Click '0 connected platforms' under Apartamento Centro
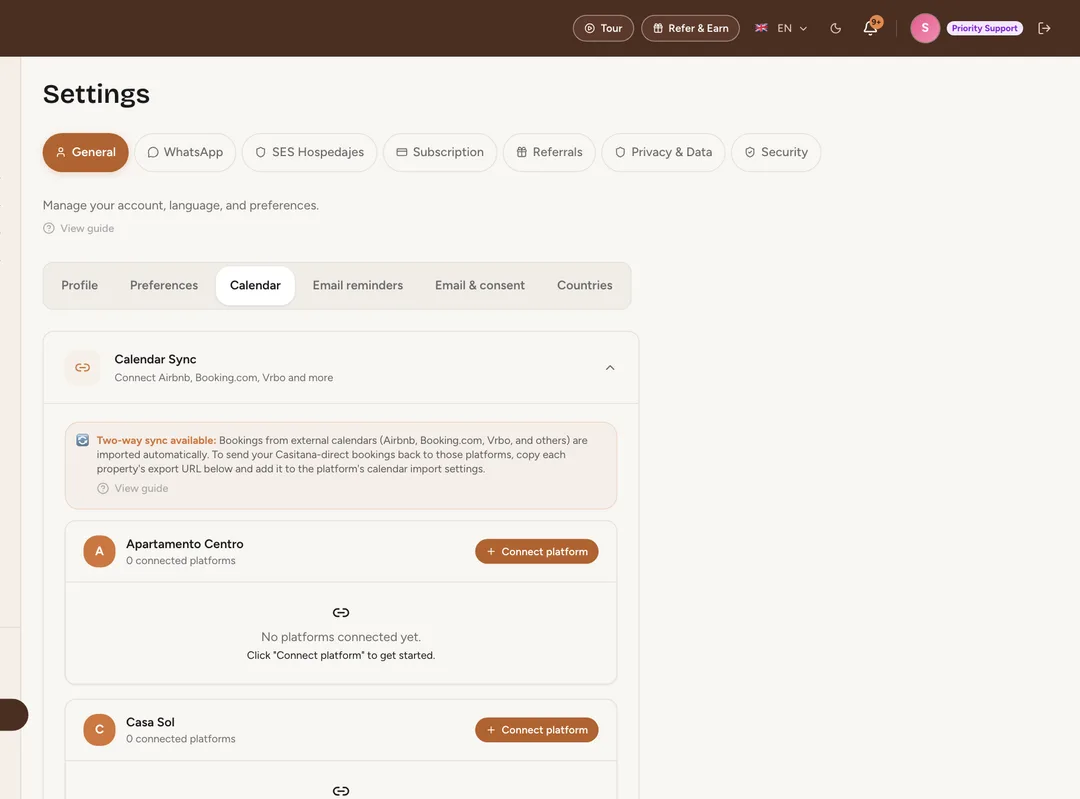Viewport: 1080px width, 799px height. pos(180,561)
